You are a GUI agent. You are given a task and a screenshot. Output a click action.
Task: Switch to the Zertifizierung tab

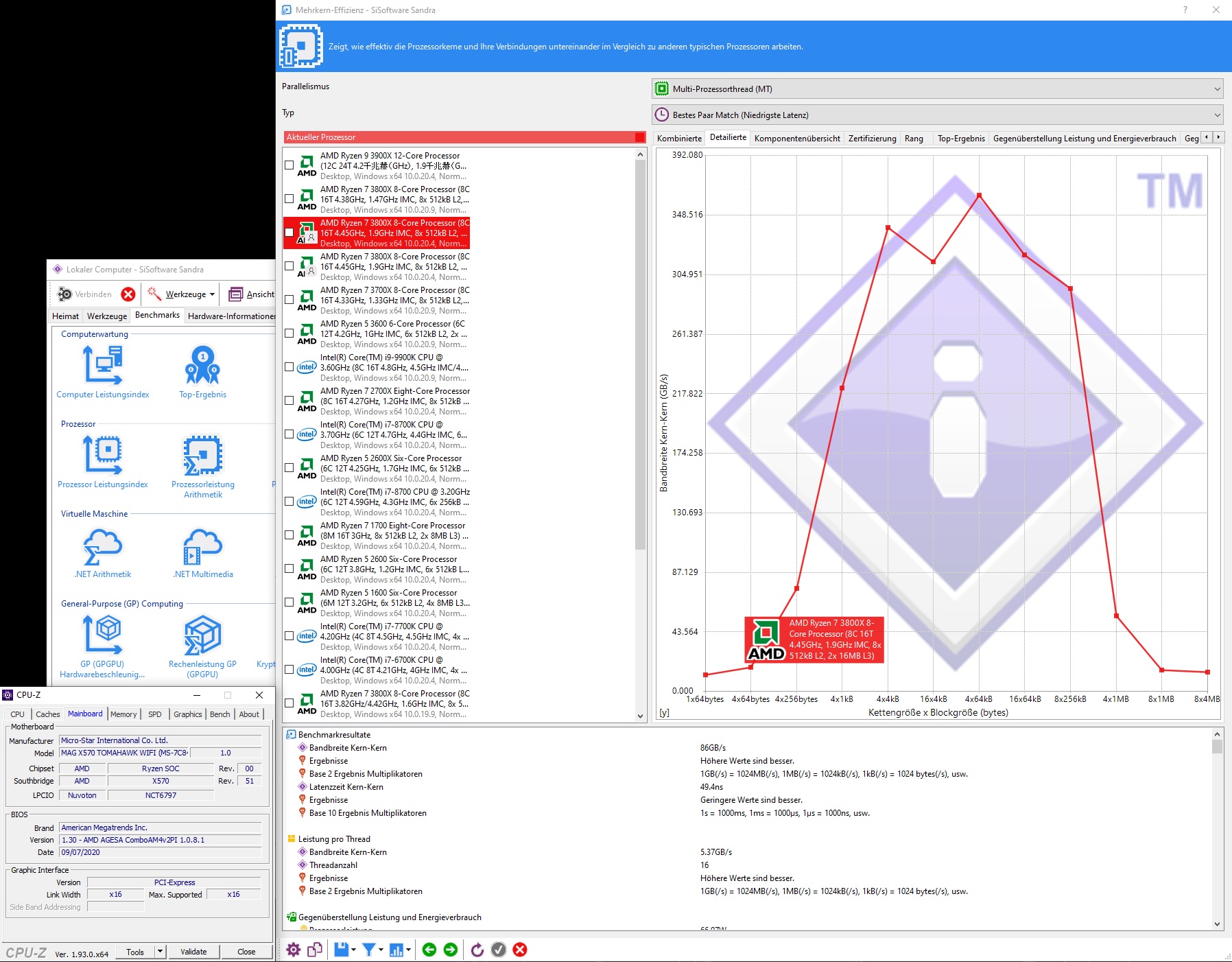coord(872,138)
